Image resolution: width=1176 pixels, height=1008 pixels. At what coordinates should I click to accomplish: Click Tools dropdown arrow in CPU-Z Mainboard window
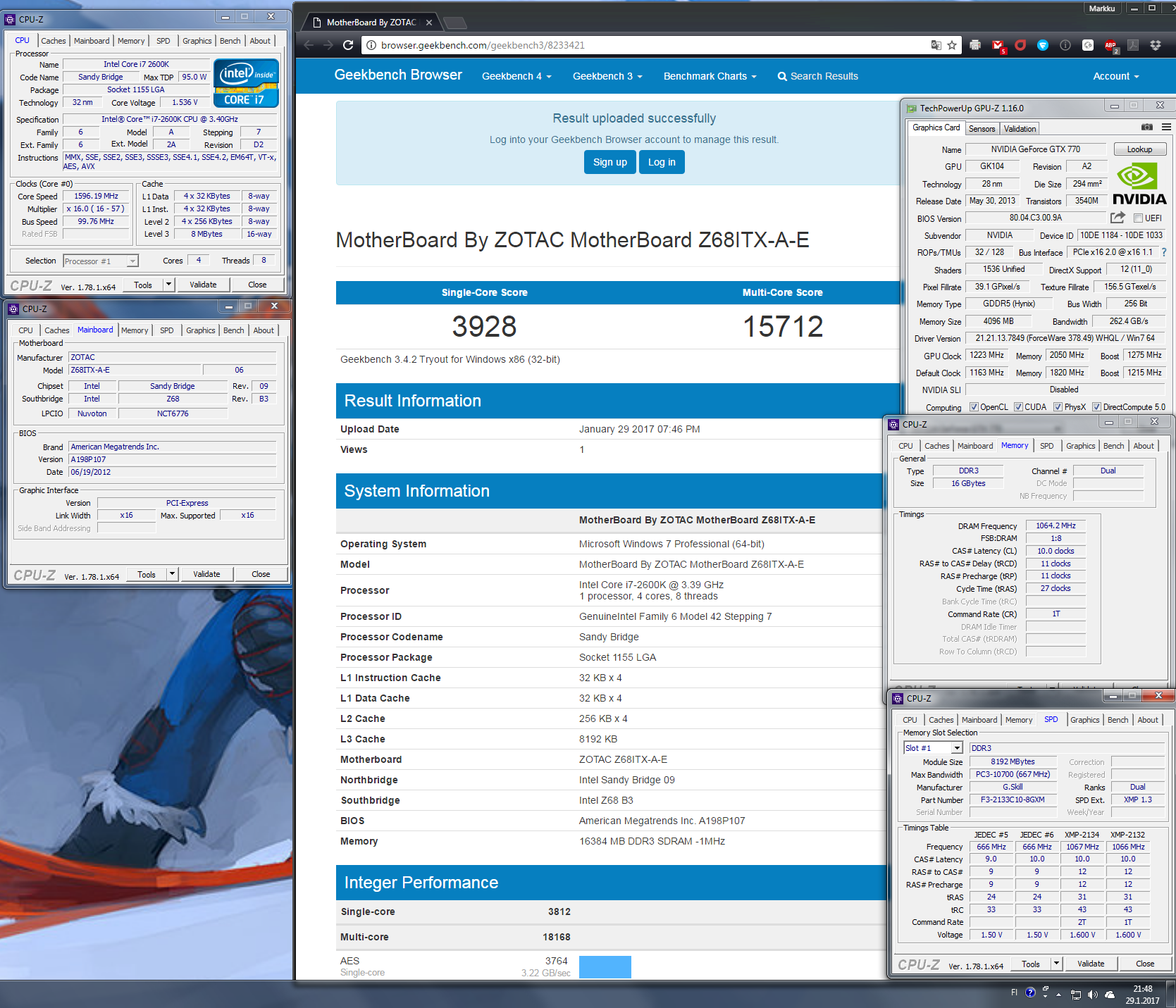pyautogui.click(x=172, y=574)
